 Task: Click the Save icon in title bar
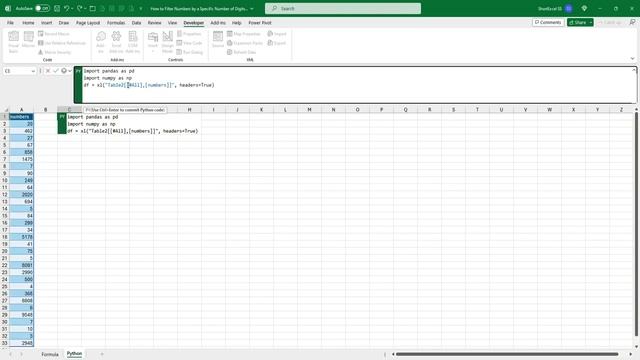[57, 8]
